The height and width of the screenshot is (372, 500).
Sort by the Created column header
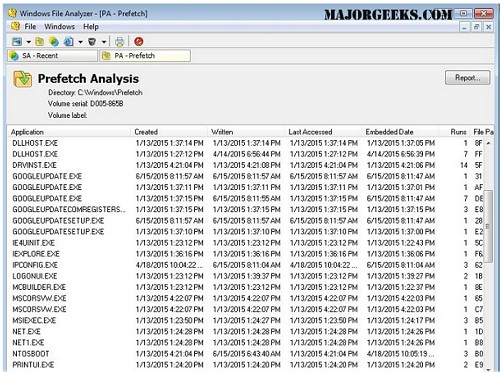(x=169, y=132)
